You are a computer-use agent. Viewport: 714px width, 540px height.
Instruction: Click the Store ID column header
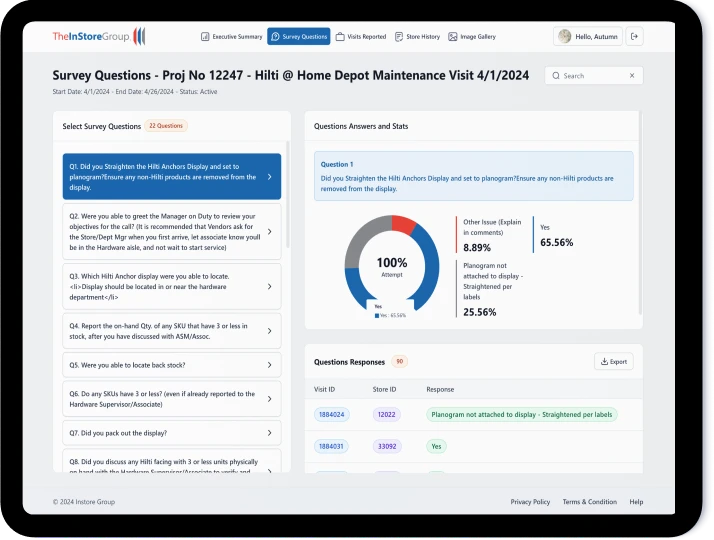coord(384,389)
